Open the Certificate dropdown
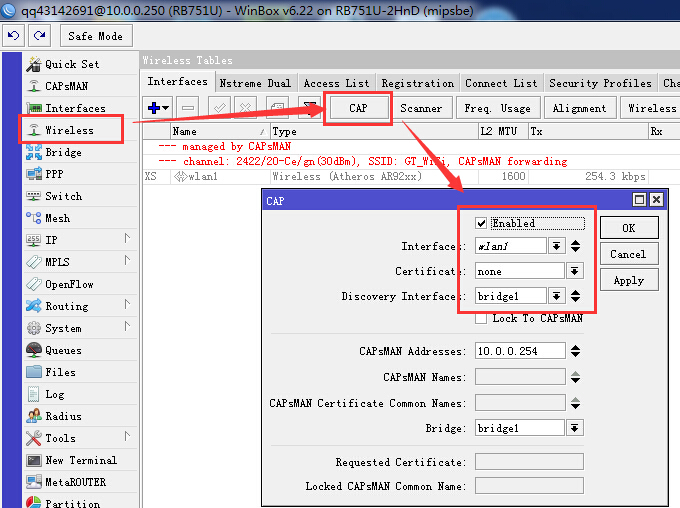The width and height of the screenshot is (680, 508). pos(575,272)
